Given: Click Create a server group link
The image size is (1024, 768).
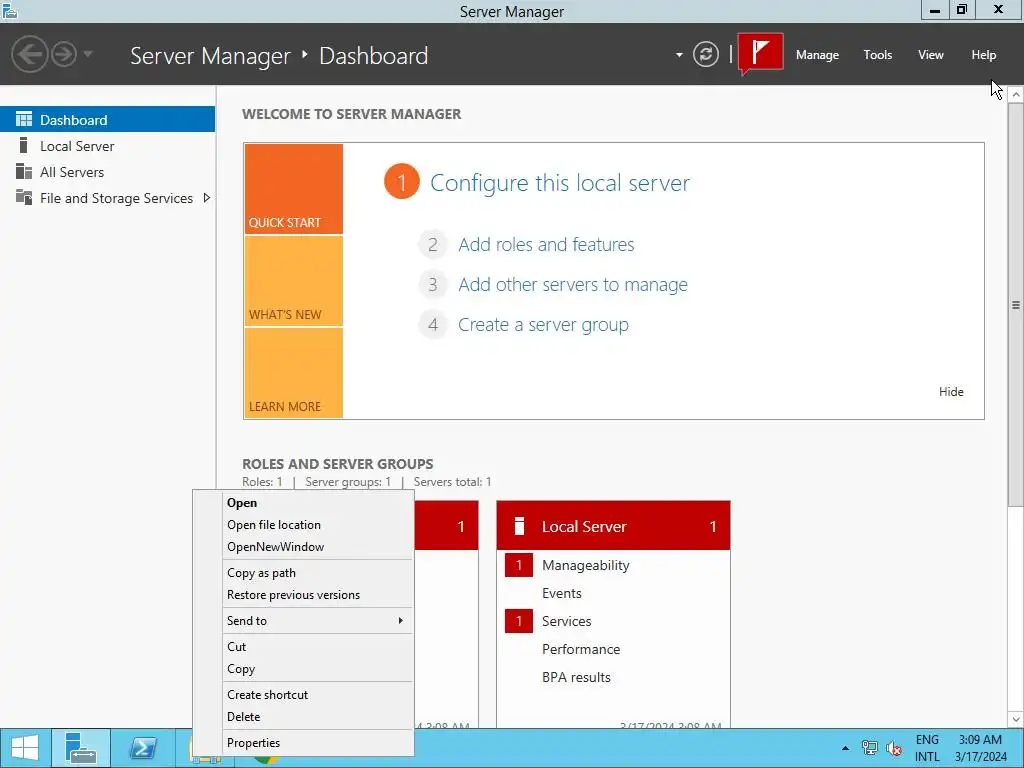Looking at the screenshot, I should [x=543, y=325].
